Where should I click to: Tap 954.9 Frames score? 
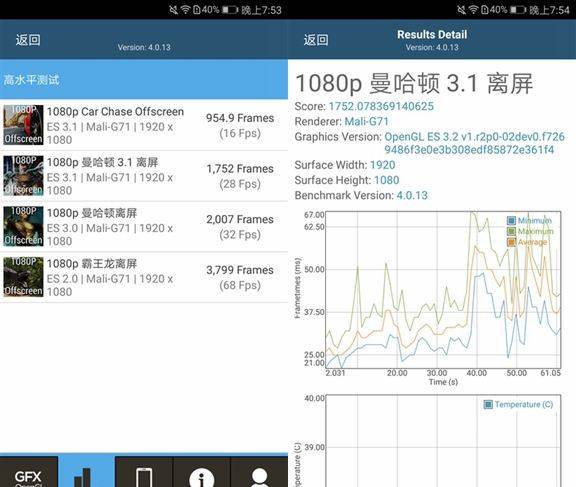click(240, 118)
